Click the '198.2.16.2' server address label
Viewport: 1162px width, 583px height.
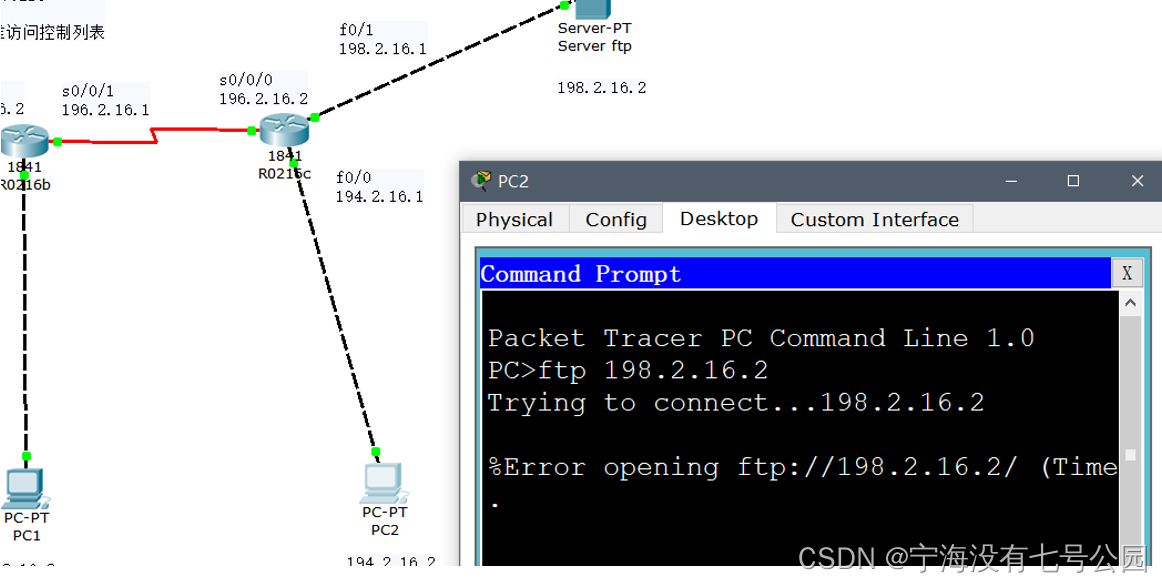[x=602, y=87]
